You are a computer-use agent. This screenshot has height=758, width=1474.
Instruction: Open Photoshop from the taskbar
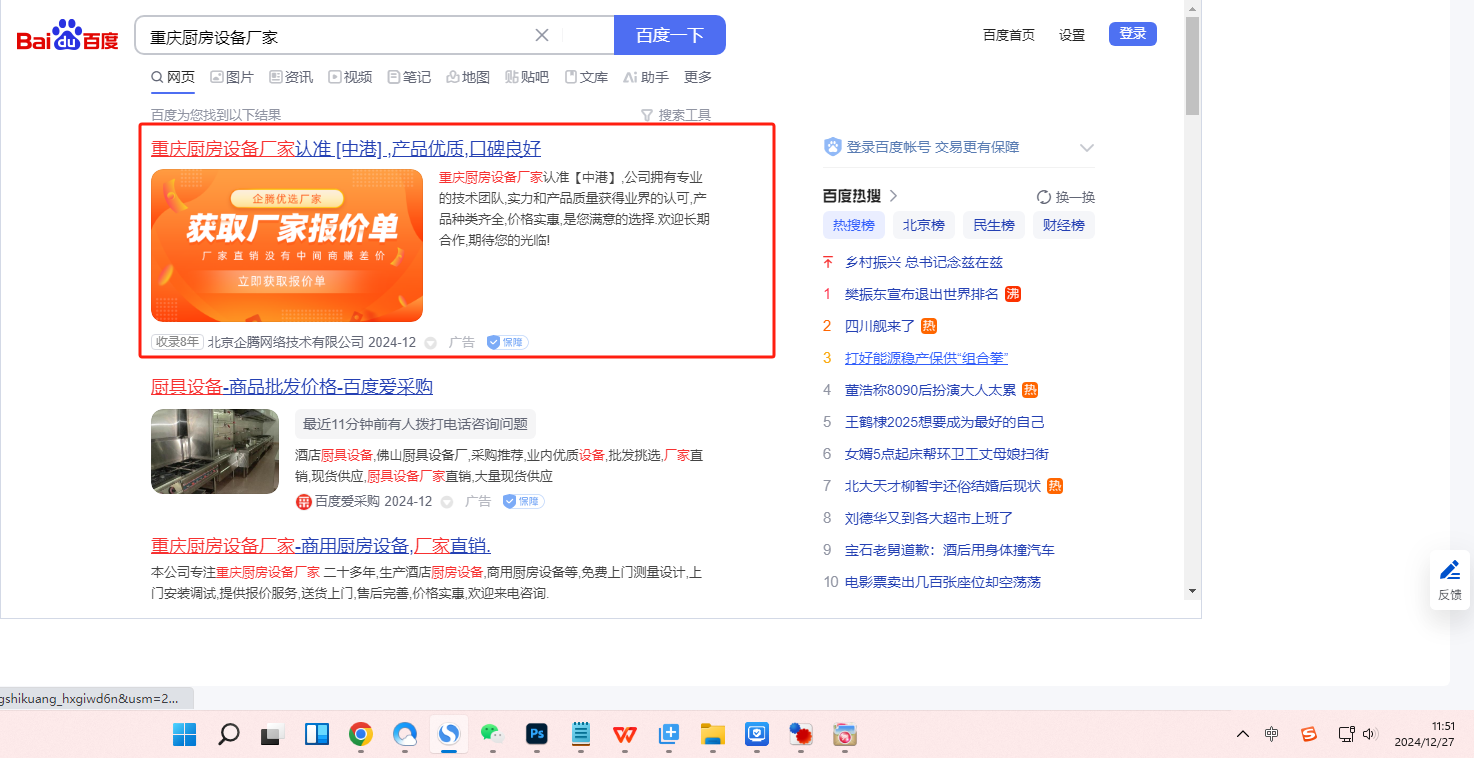coord(537,735)
